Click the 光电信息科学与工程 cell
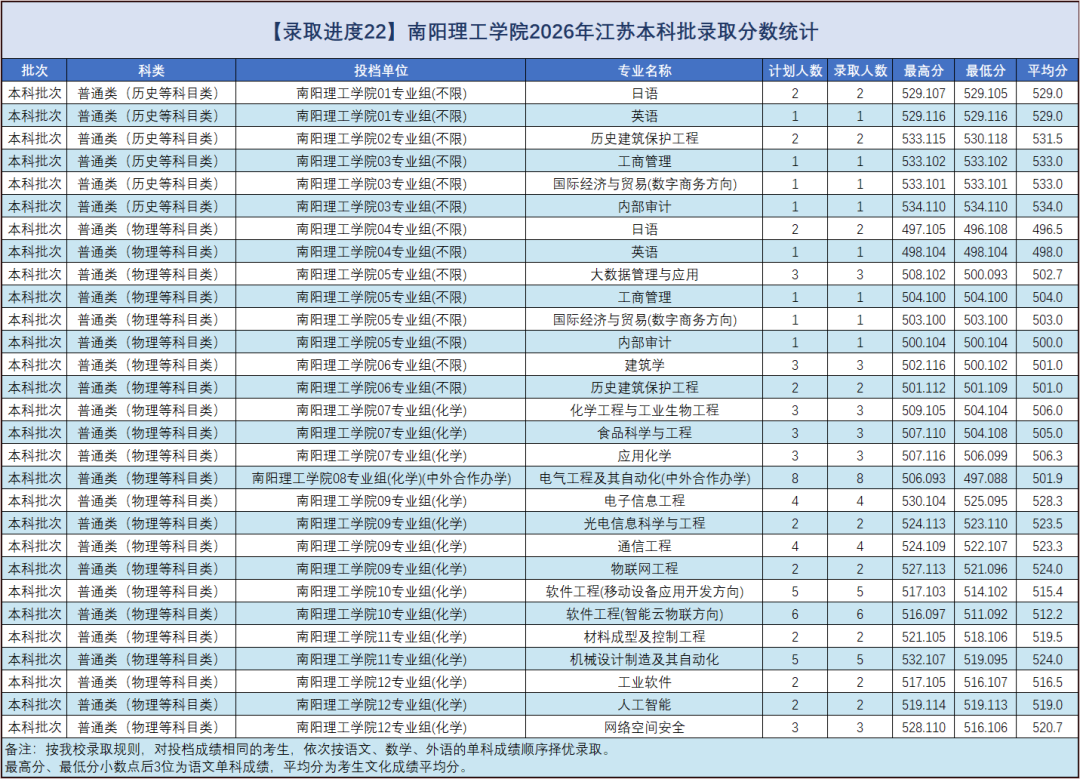 coord(644,523)
